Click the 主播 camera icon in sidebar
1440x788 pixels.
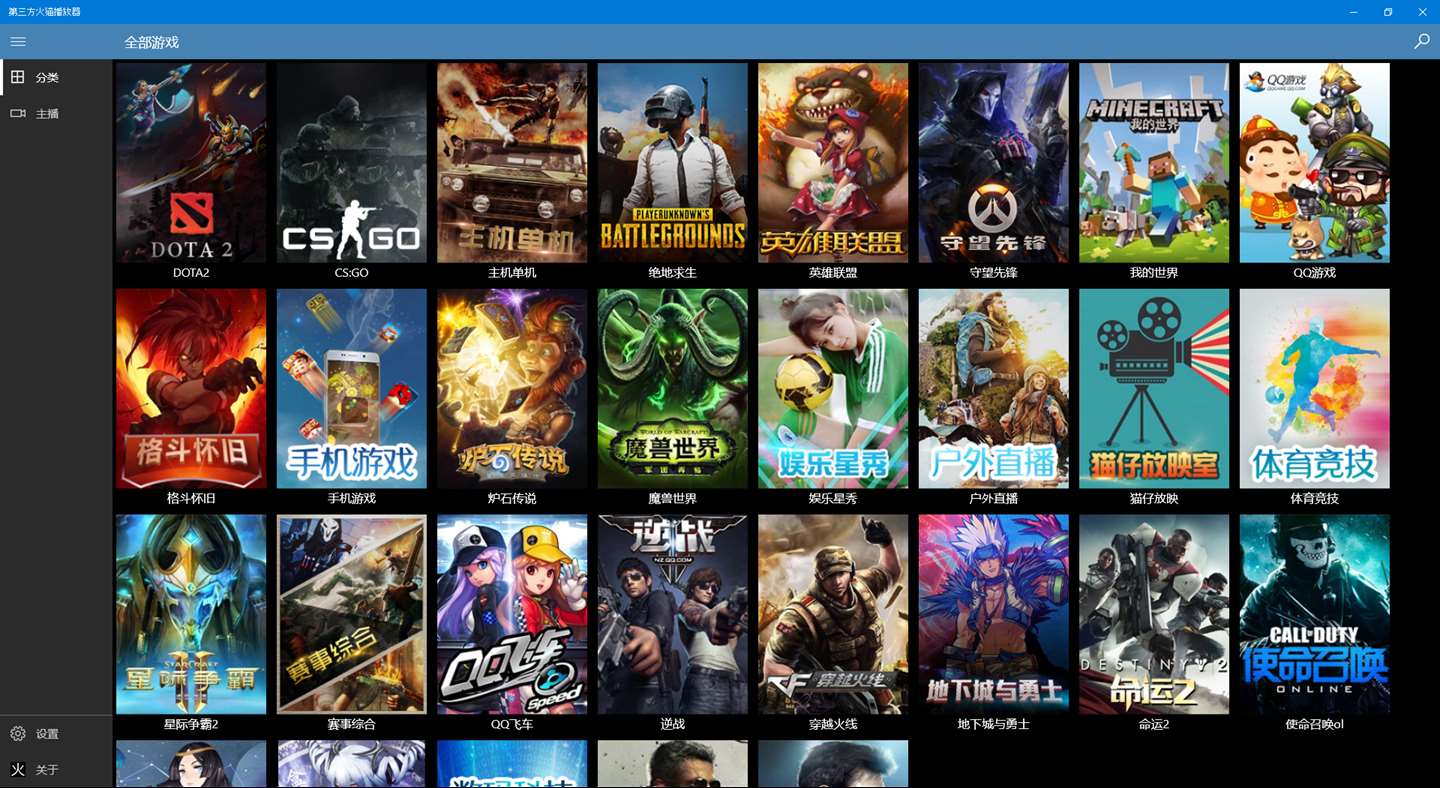[18, 113]
